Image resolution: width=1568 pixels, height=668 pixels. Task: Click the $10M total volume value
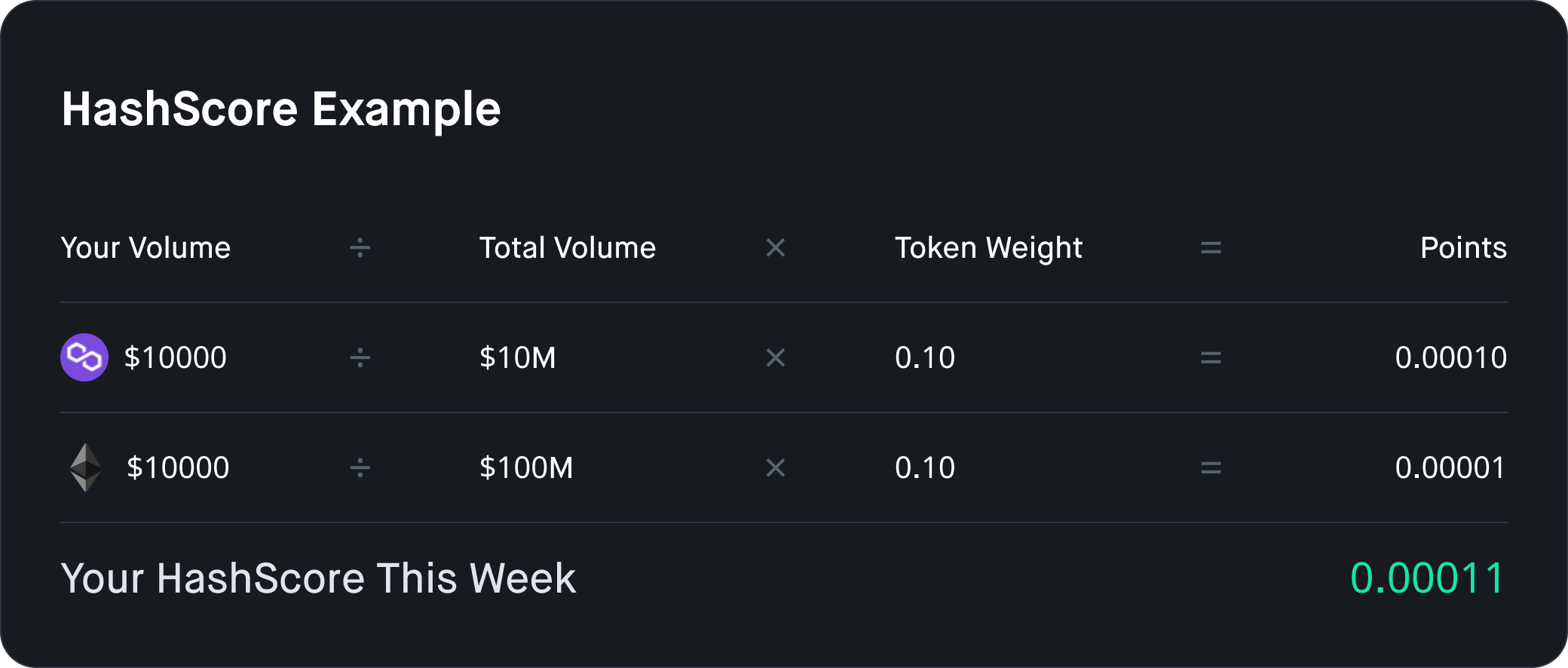click(518, 357)
